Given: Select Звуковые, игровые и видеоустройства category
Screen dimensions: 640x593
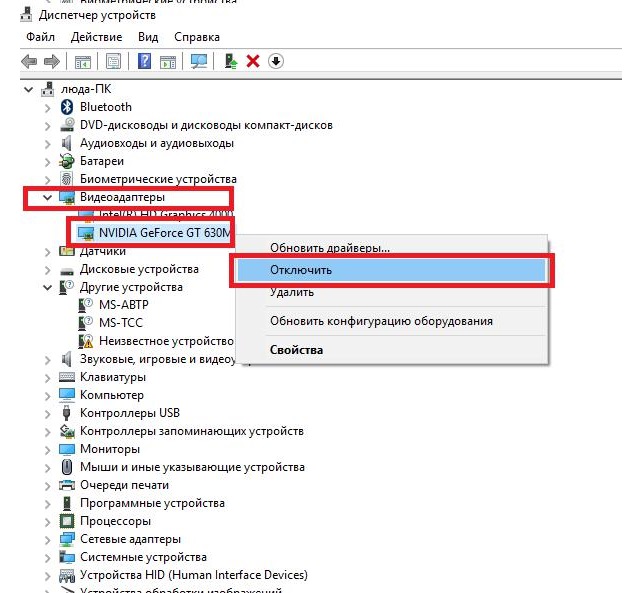Looking at the screenshot, I should pyautogui.click(x=158, y=359).
